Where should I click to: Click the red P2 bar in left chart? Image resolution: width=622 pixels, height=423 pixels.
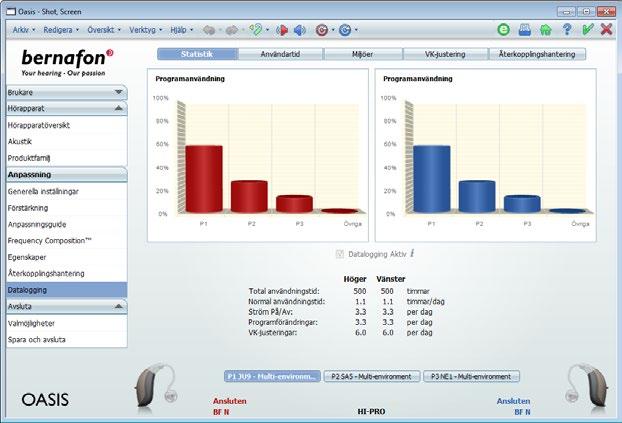tap(249, 196)
